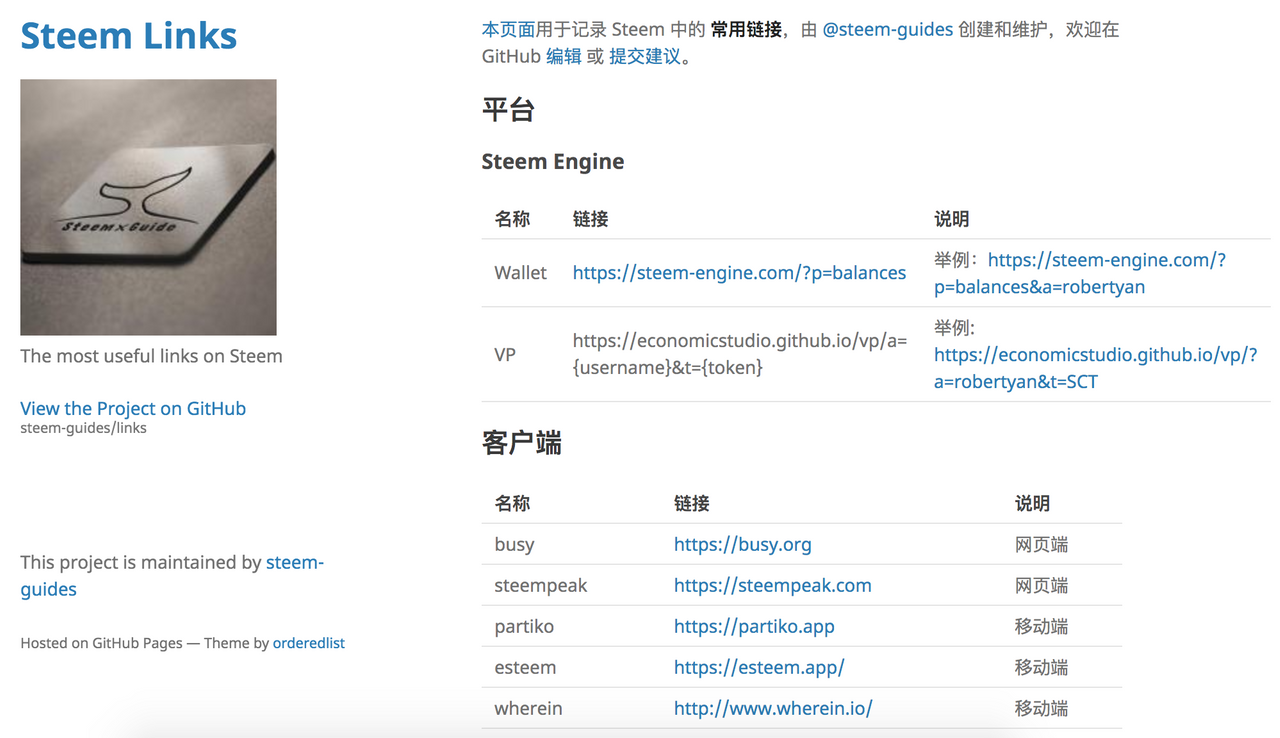This screenshot has height=738, width=1280.
Task: Click the 移动端 label in wherein row
Action: 1041,708
